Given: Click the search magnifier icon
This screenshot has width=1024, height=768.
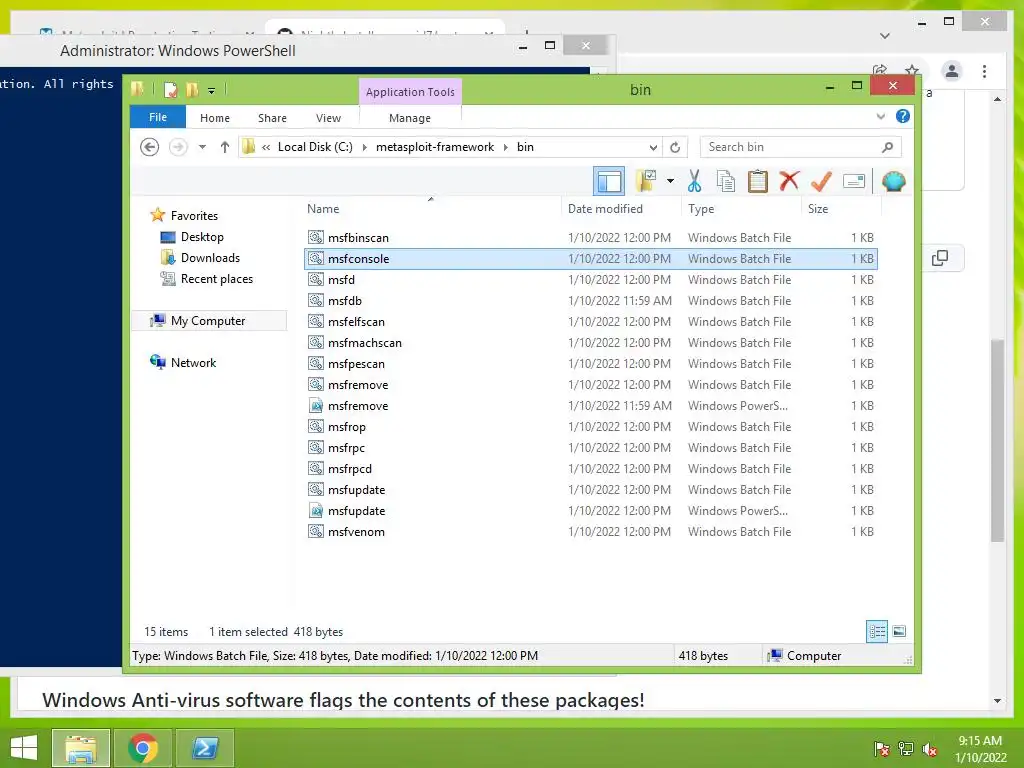Looking at the screenshot, I should click(888, 147).
